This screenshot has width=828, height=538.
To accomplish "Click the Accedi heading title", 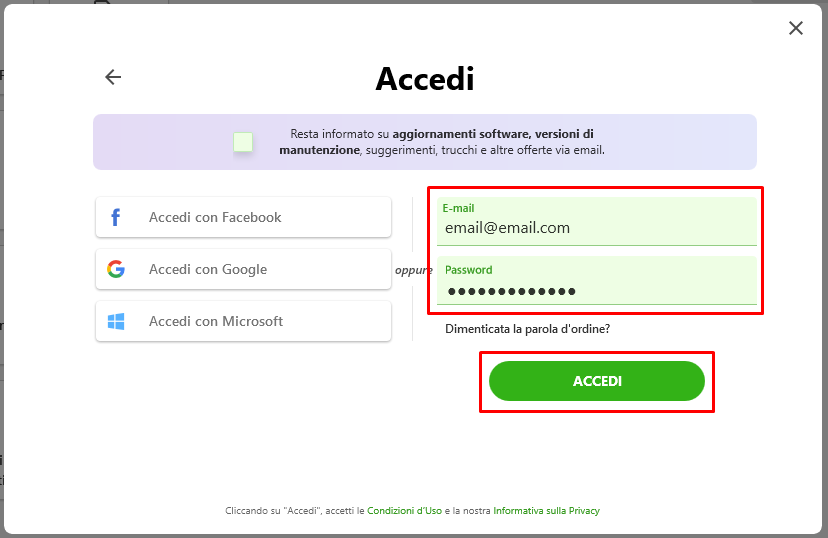I will [425, 79].
